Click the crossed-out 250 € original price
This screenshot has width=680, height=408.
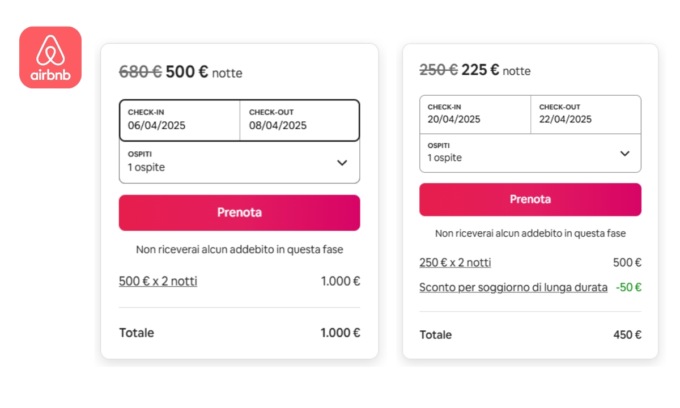click(438, 70)
